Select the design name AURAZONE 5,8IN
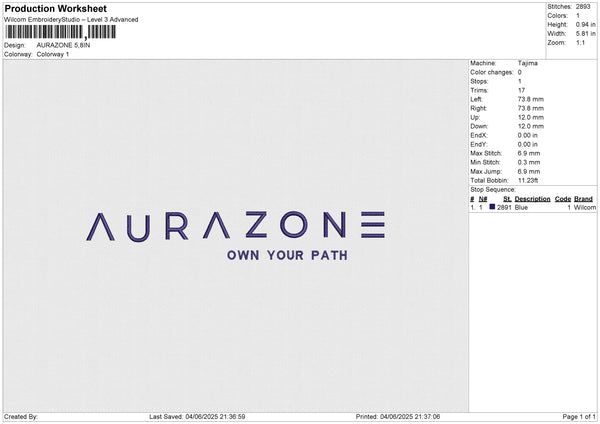 point(63,45)
